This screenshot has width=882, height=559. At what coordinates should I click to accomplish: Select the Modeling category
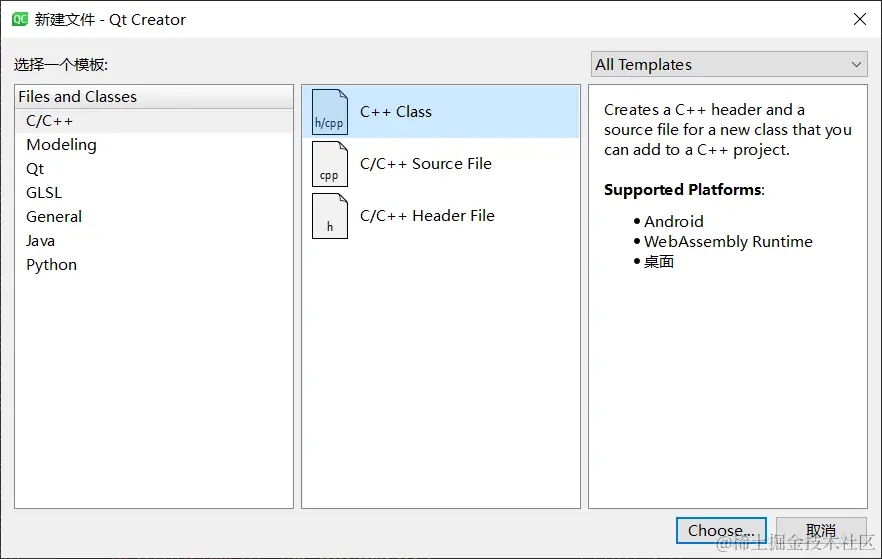61,145
